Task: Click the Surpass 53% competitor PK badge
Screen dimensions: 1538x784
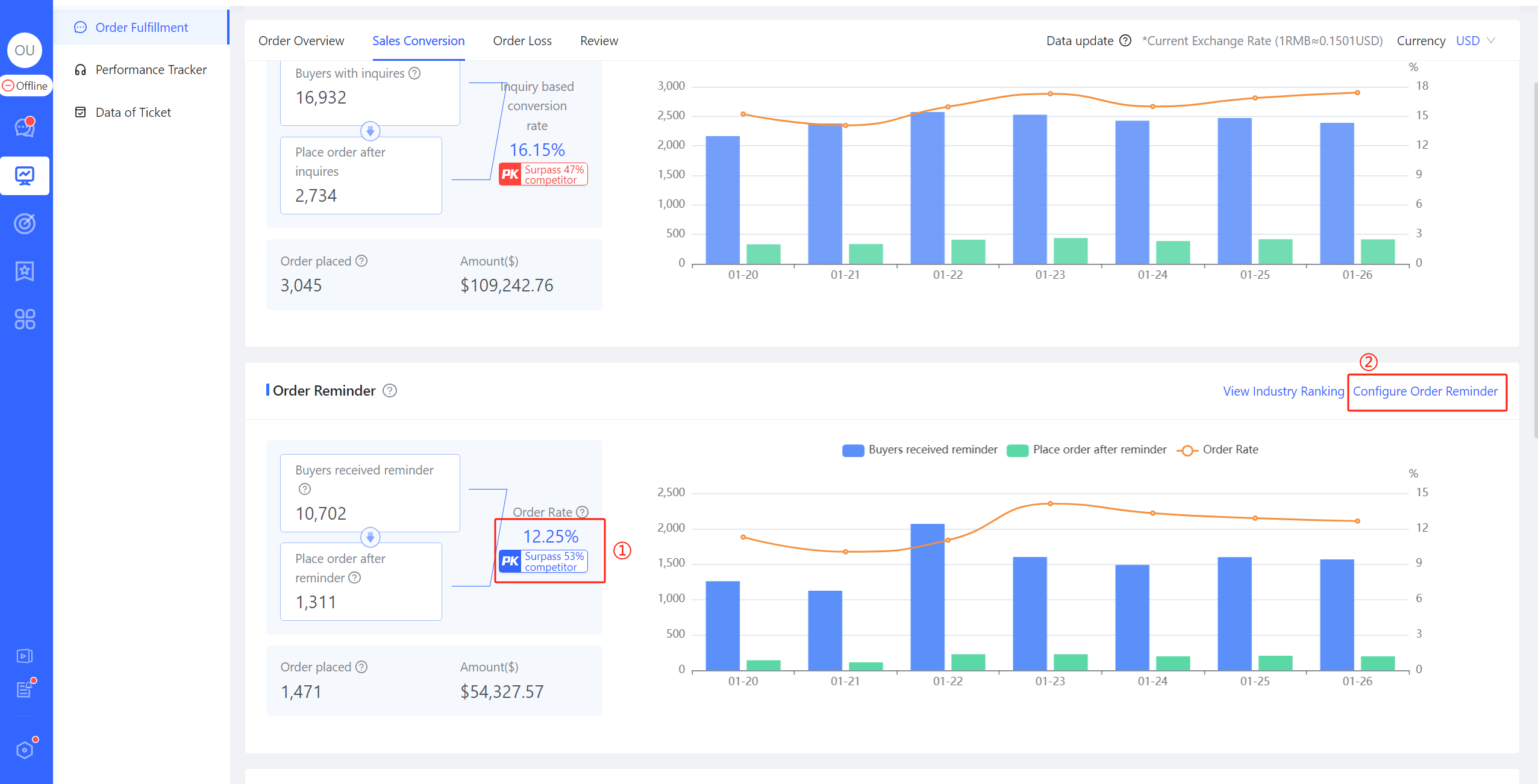Action: click(543, 561)
